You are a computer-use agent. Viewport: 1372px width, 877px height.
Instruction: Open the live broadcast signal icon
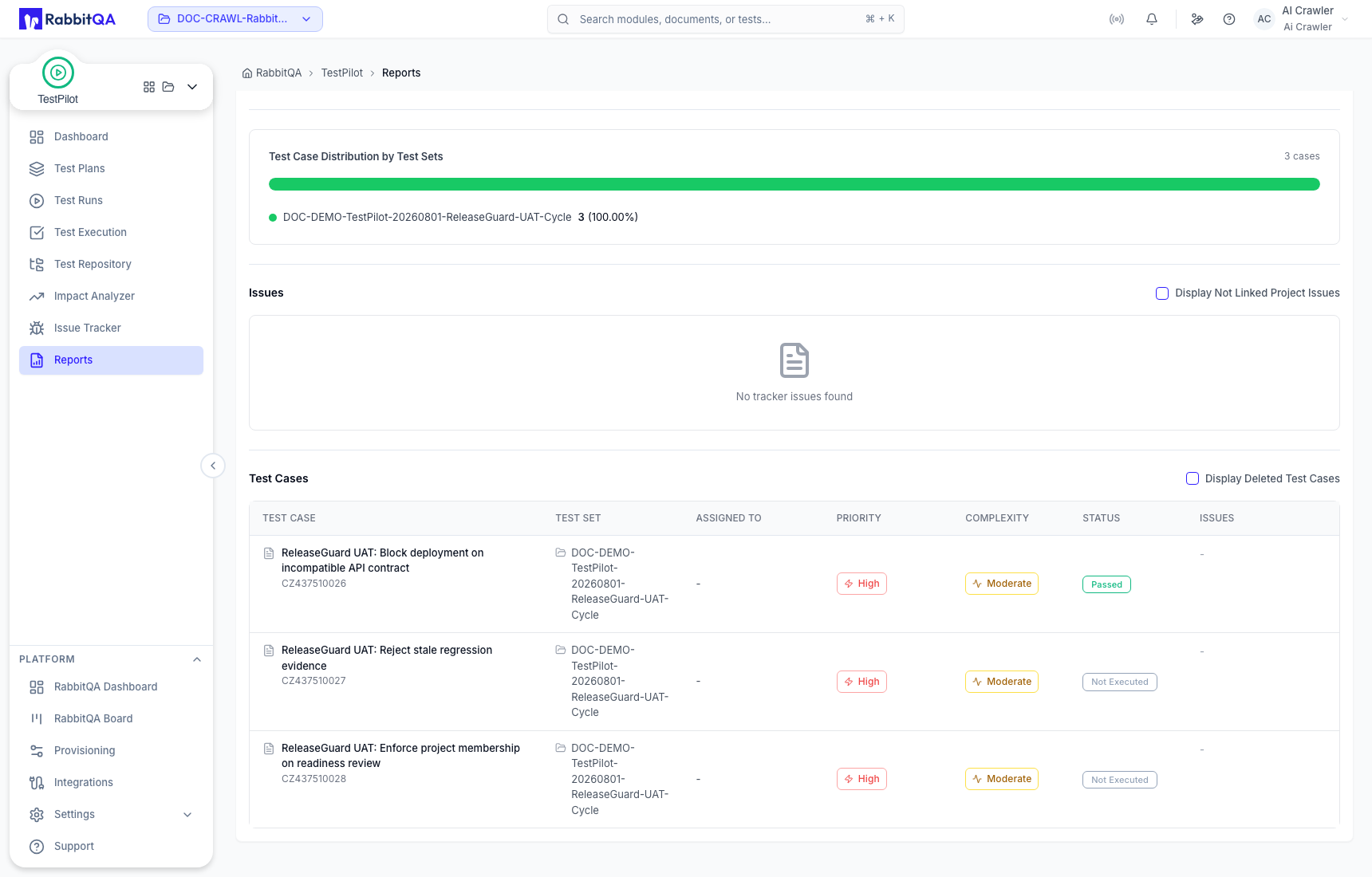(x=1117, y=19)
